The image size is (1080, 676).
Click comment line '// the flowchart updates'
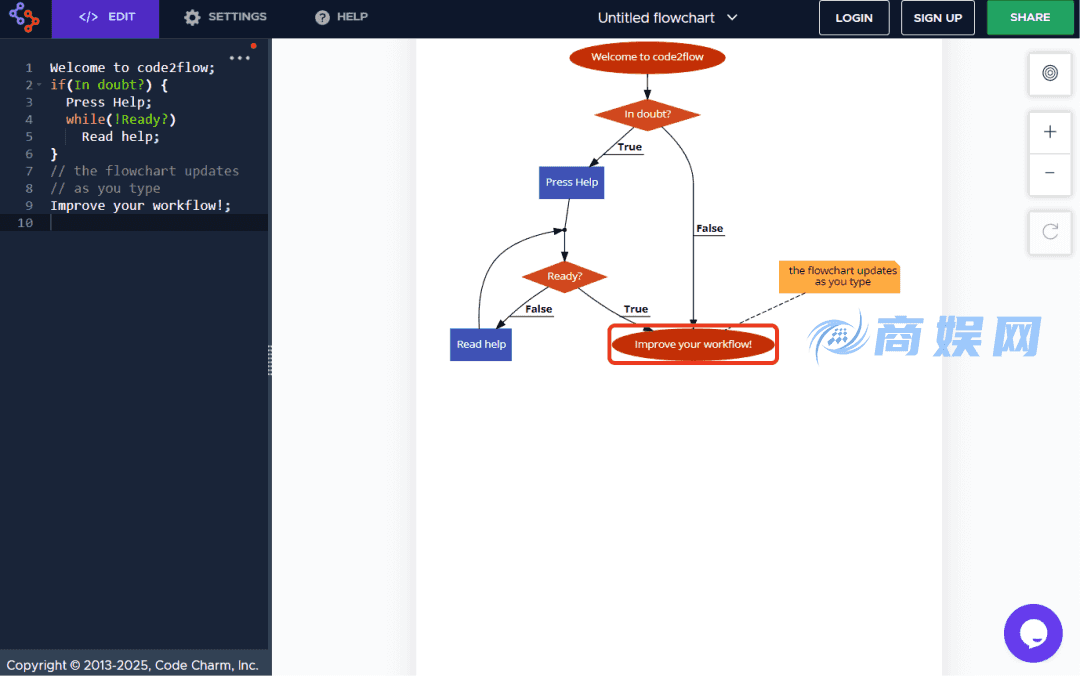point(145,171)
